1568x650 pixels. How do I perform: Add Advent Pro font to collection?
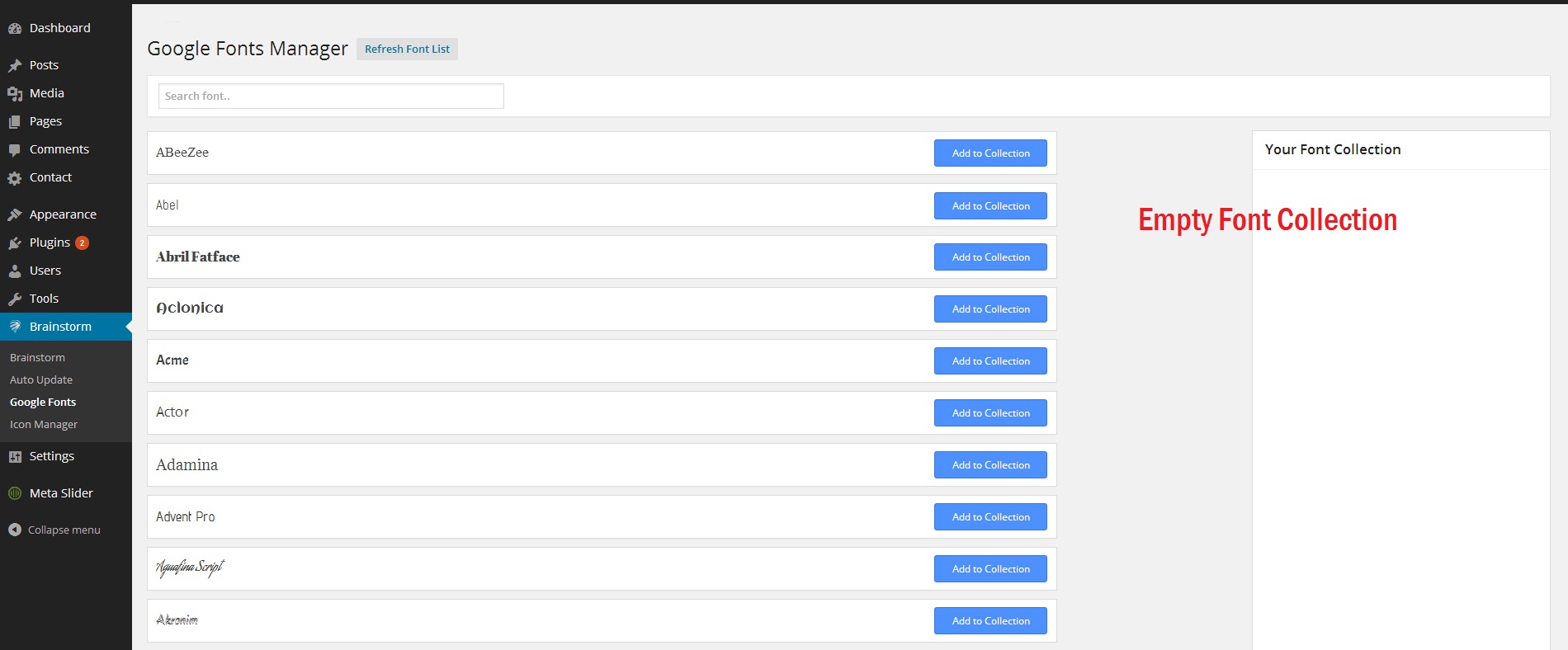990,516
